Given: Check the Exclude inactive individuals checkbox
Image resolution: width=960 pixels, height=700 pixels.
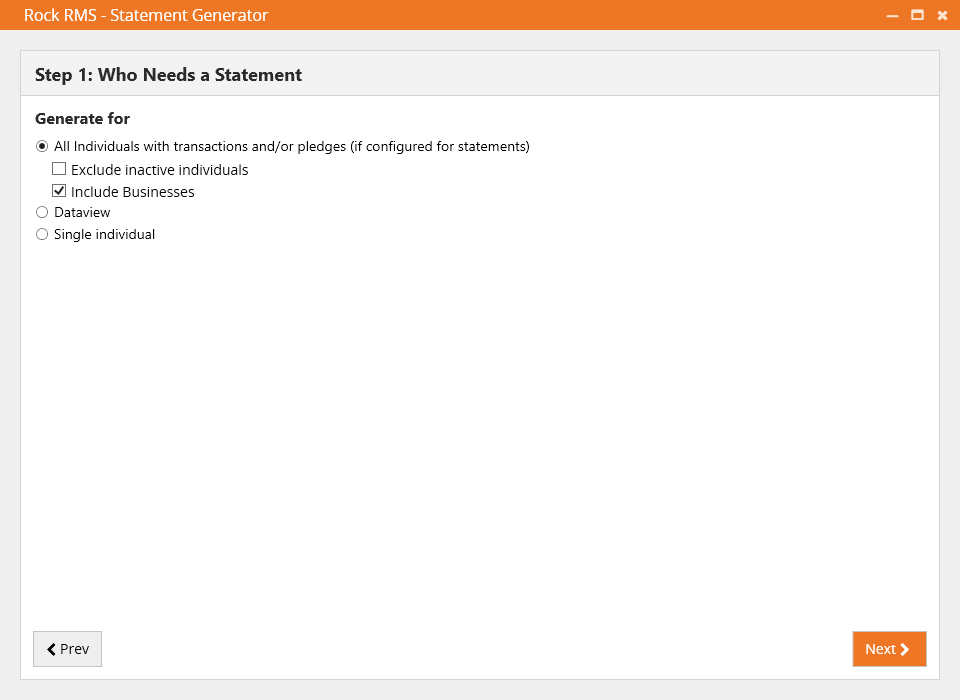Looking at the screenshot, I should [x=59, y=168].
